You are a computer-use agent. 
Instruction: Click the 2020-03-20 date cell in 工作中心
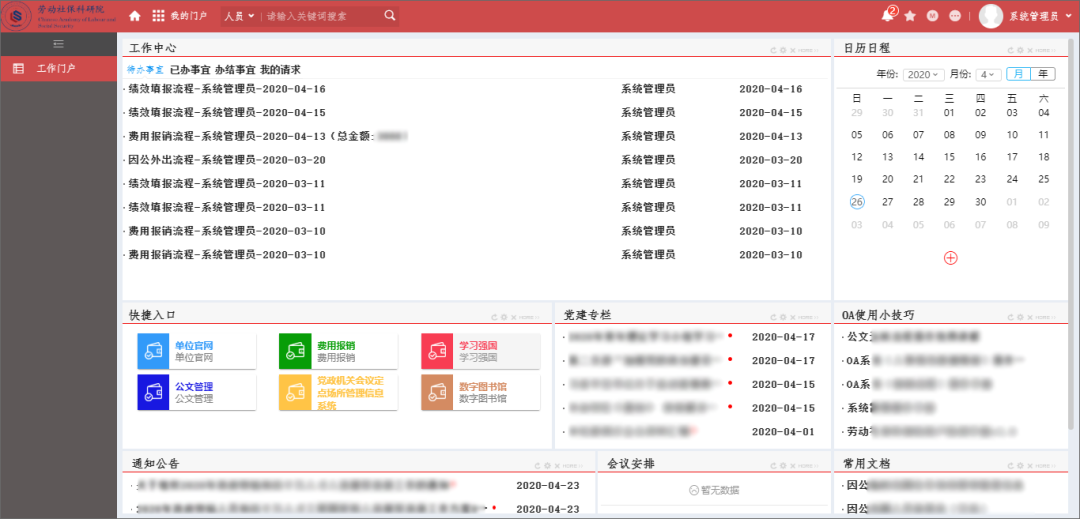pyautogui.click(x=771, y=160)
